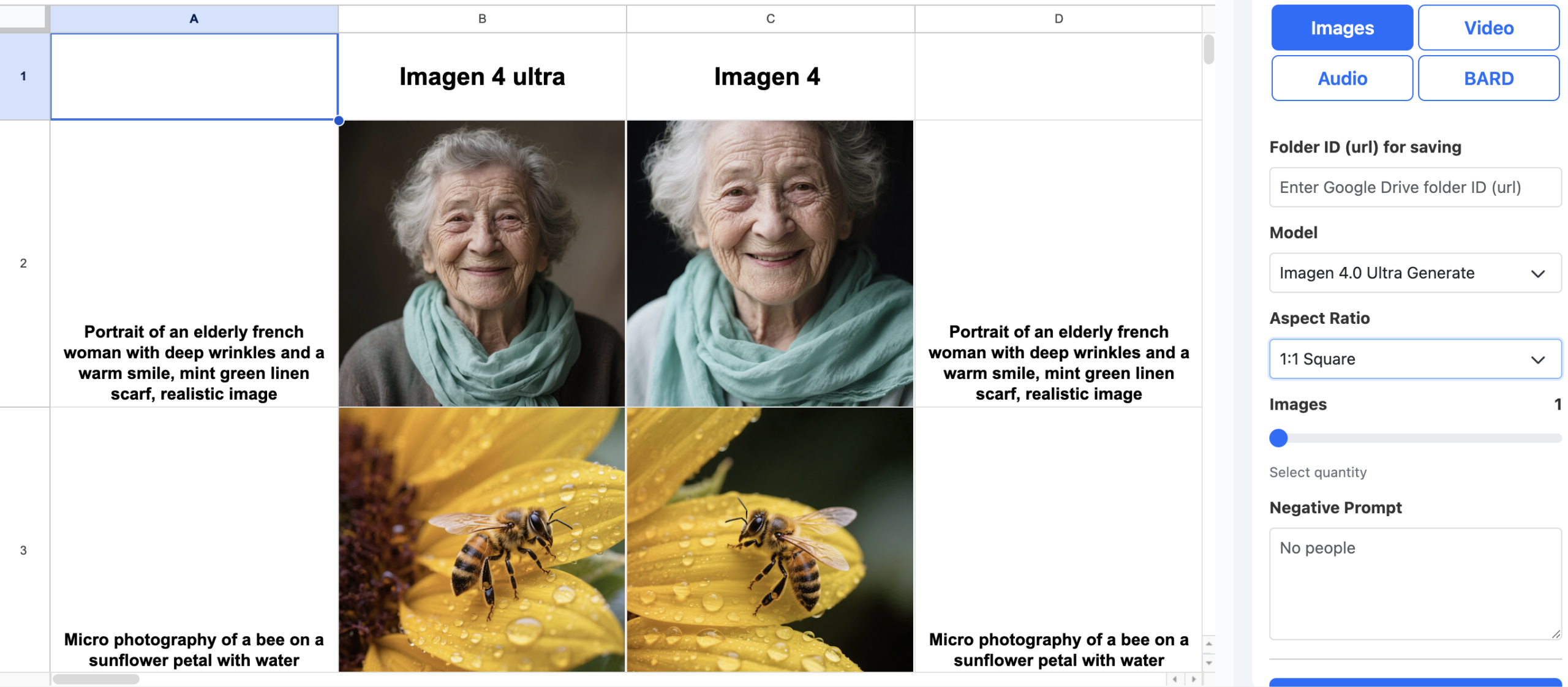
Task: Select the empty cell A1
Action: [x=194, y=77]
